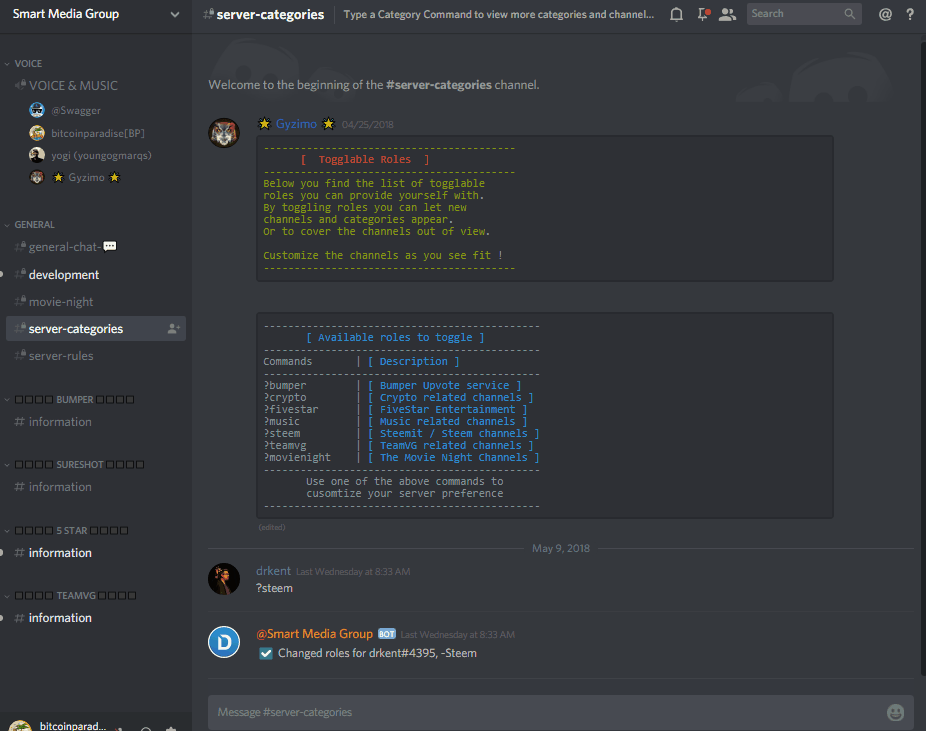This screenshot has height=731, width=926.
Task: Click bitcoinparadise[BP] avatar in voice list
Action: (37, 133)
